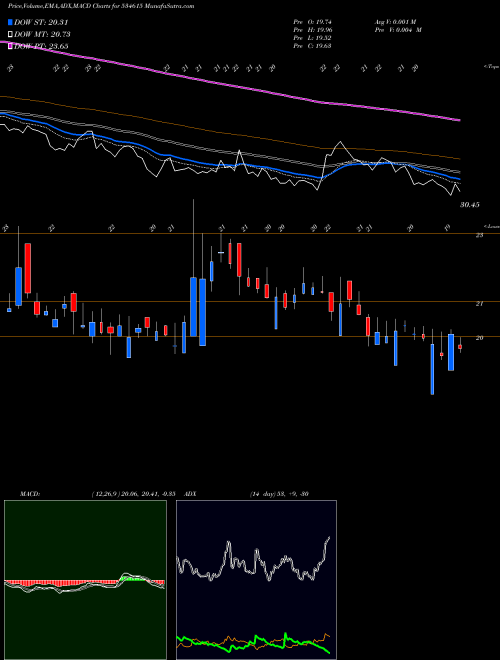Click the white DOW MT legend swatch
This screenshot has height=660, width=500.
(10, 35)
